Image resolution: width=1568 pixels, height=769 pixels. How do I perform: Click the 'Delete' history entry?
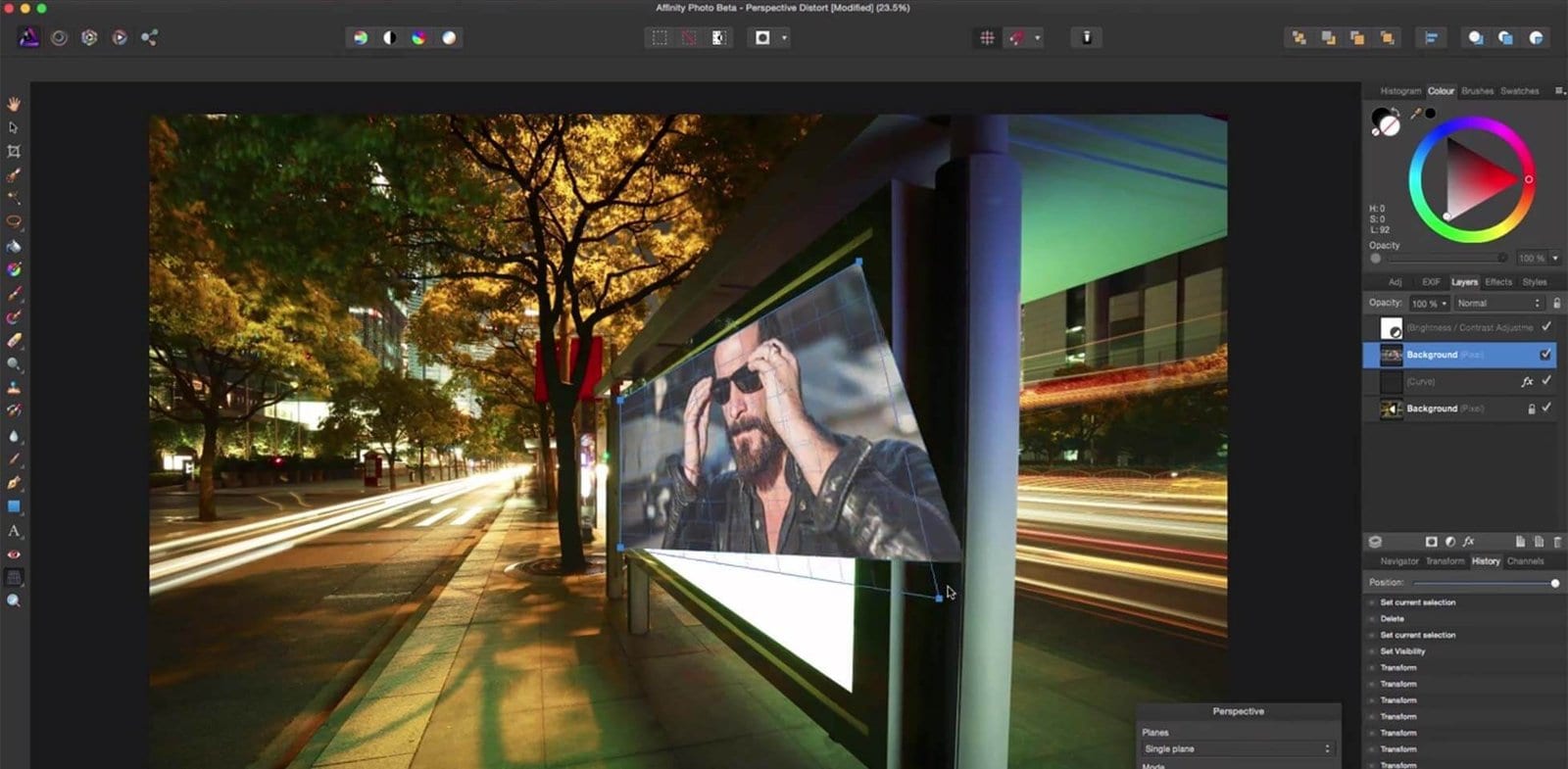coord(1393,619)
